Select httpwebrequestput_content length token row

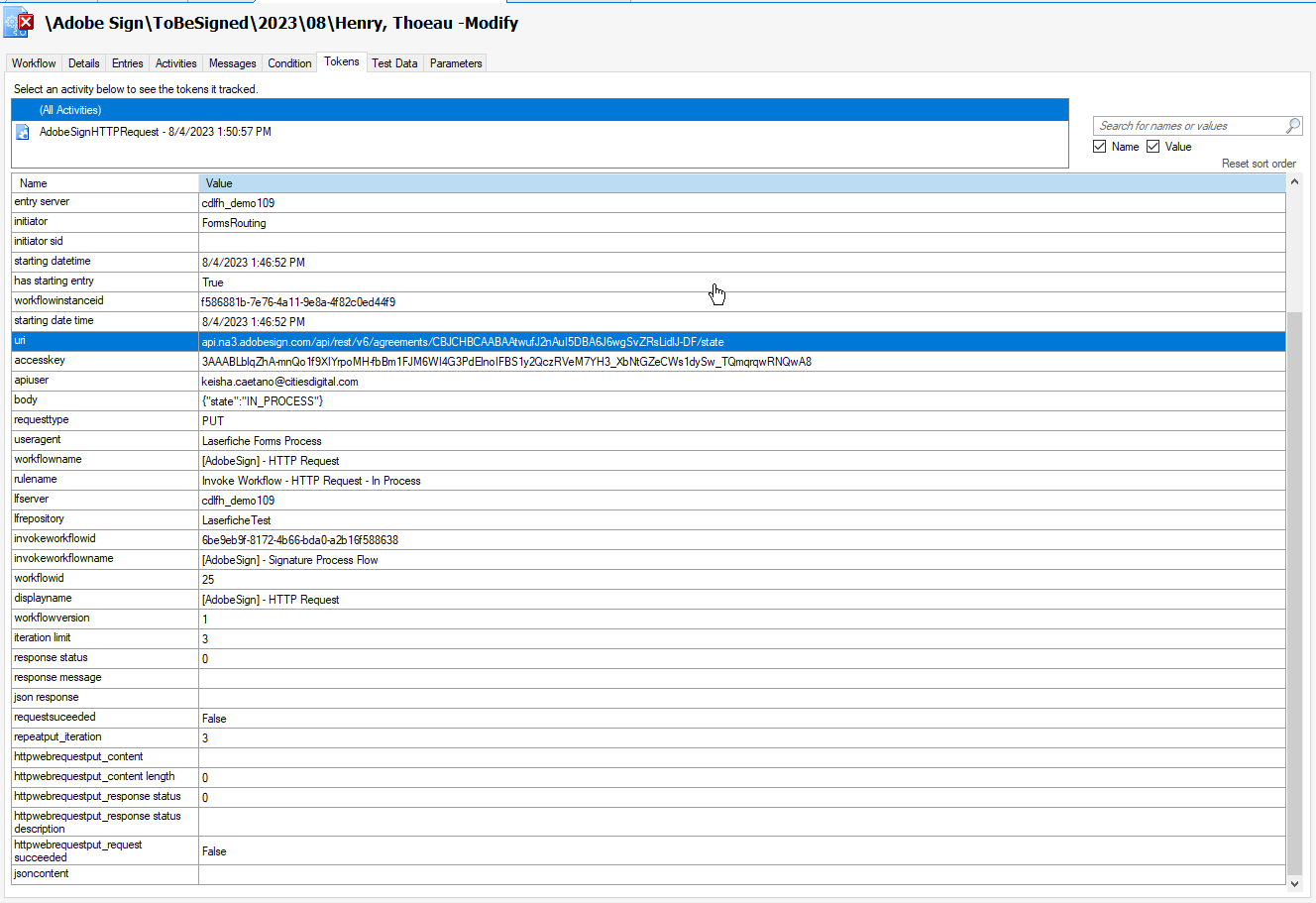tap(648, 777)
